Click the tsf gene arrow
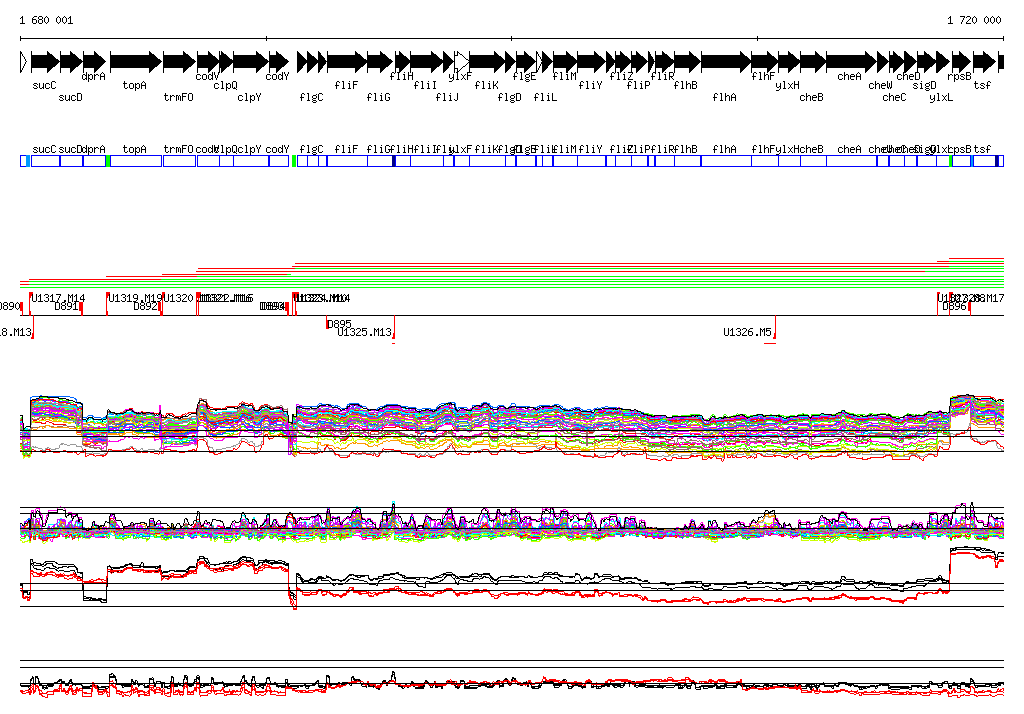The height and width of the screenshot is (714, 1024). (x=984, y=62)
